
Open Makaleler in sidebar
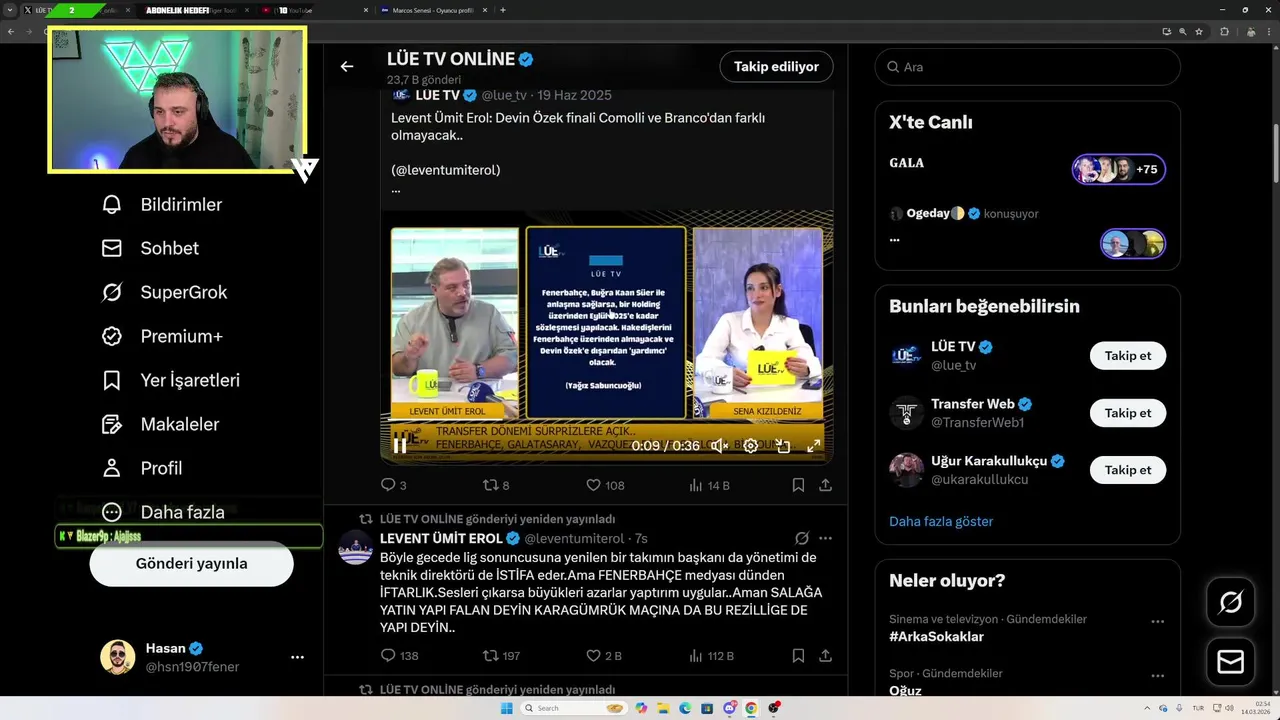[160, 425]
